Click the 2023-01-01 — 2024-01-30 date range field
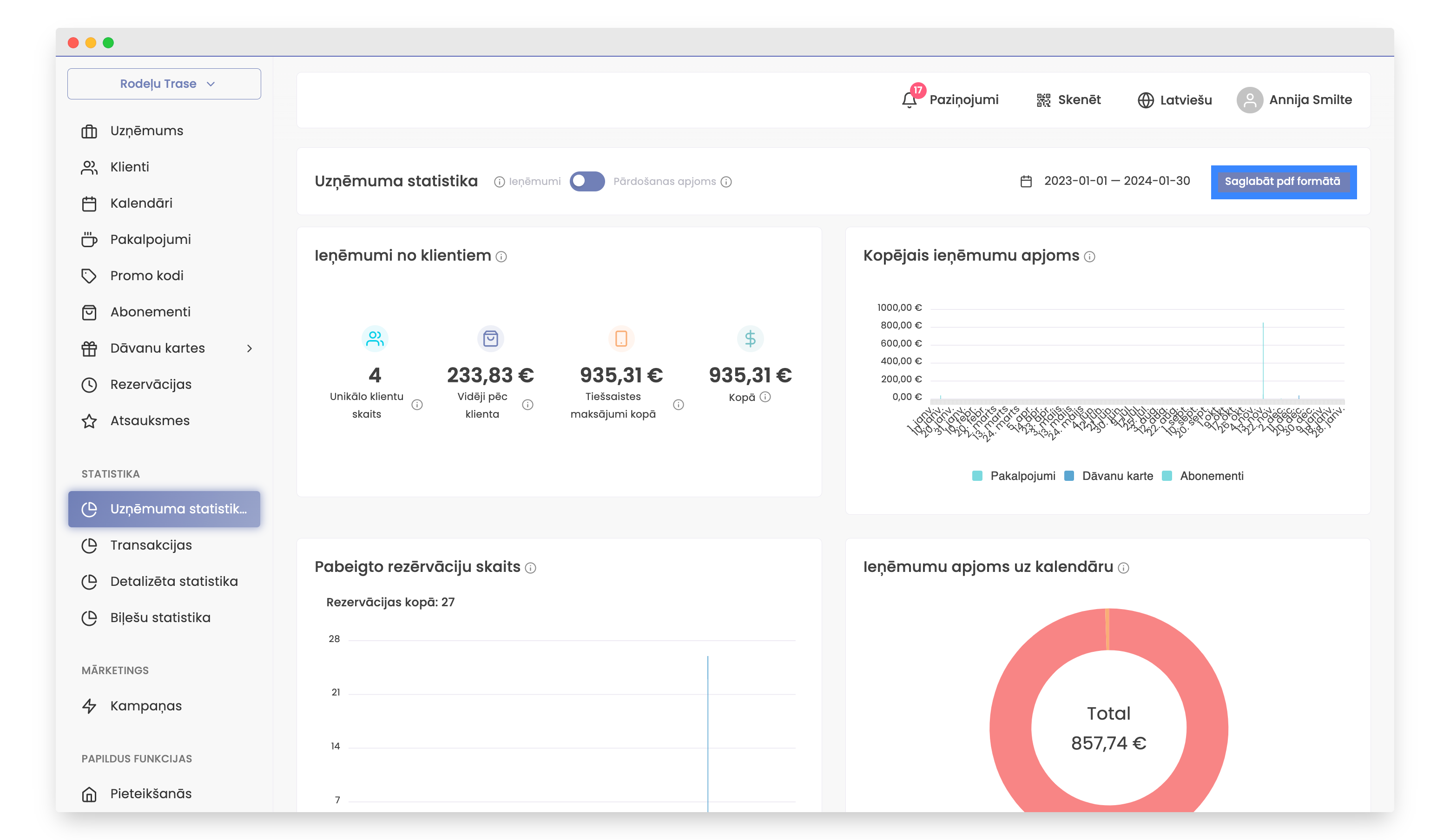The image size is (1450, 840). [x=1116, y=181]
